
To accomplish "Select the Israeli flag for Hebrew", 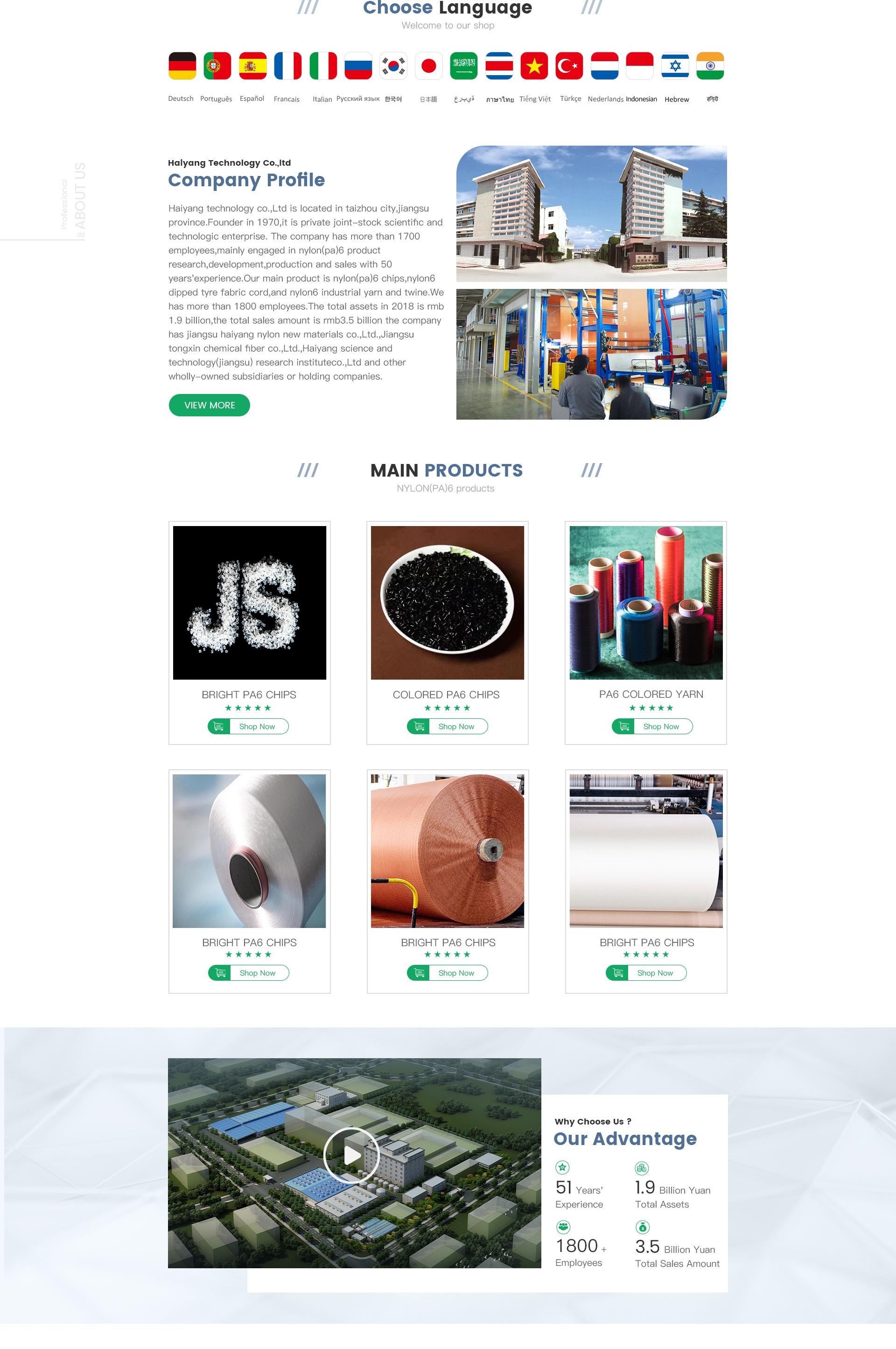I will click(675, 66).
